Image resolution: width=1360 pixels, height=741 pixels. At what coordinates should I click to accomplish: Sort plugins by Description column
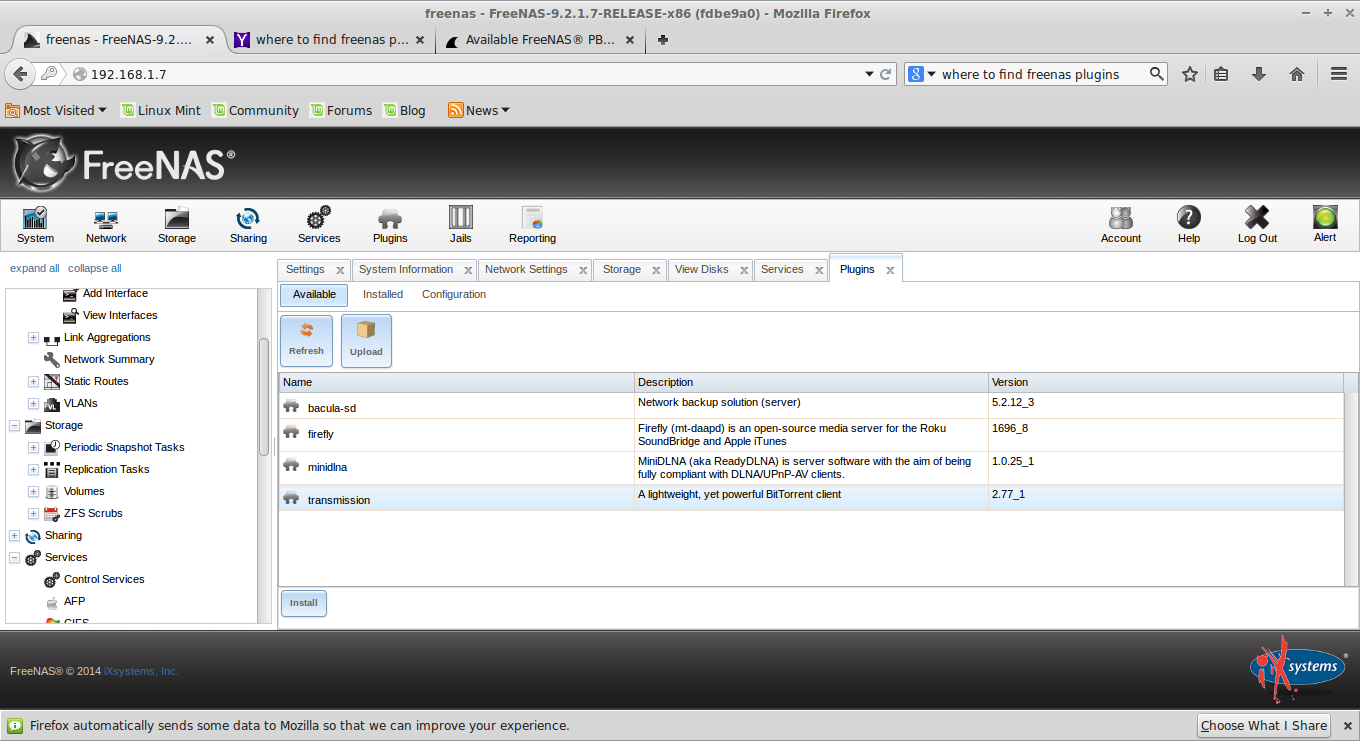(811, 382)
